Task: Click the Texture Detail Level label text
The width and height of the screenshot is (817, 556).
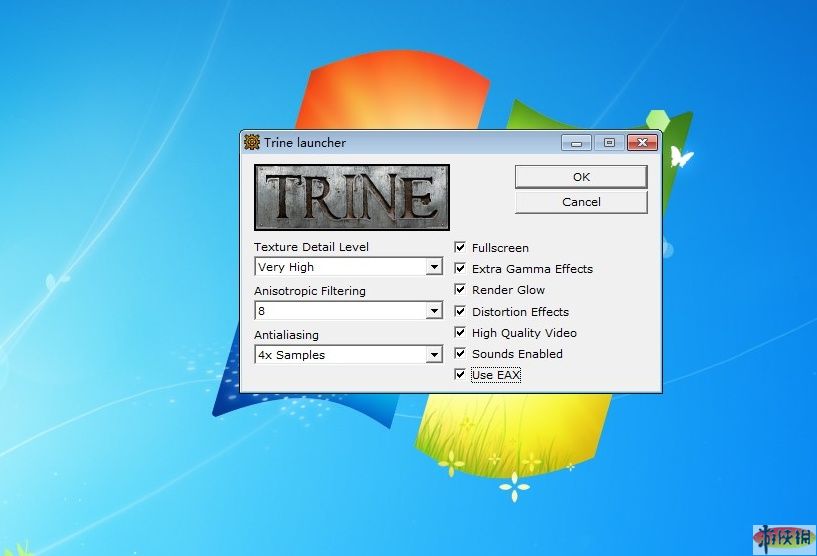Action: click(x=311, y=247)
